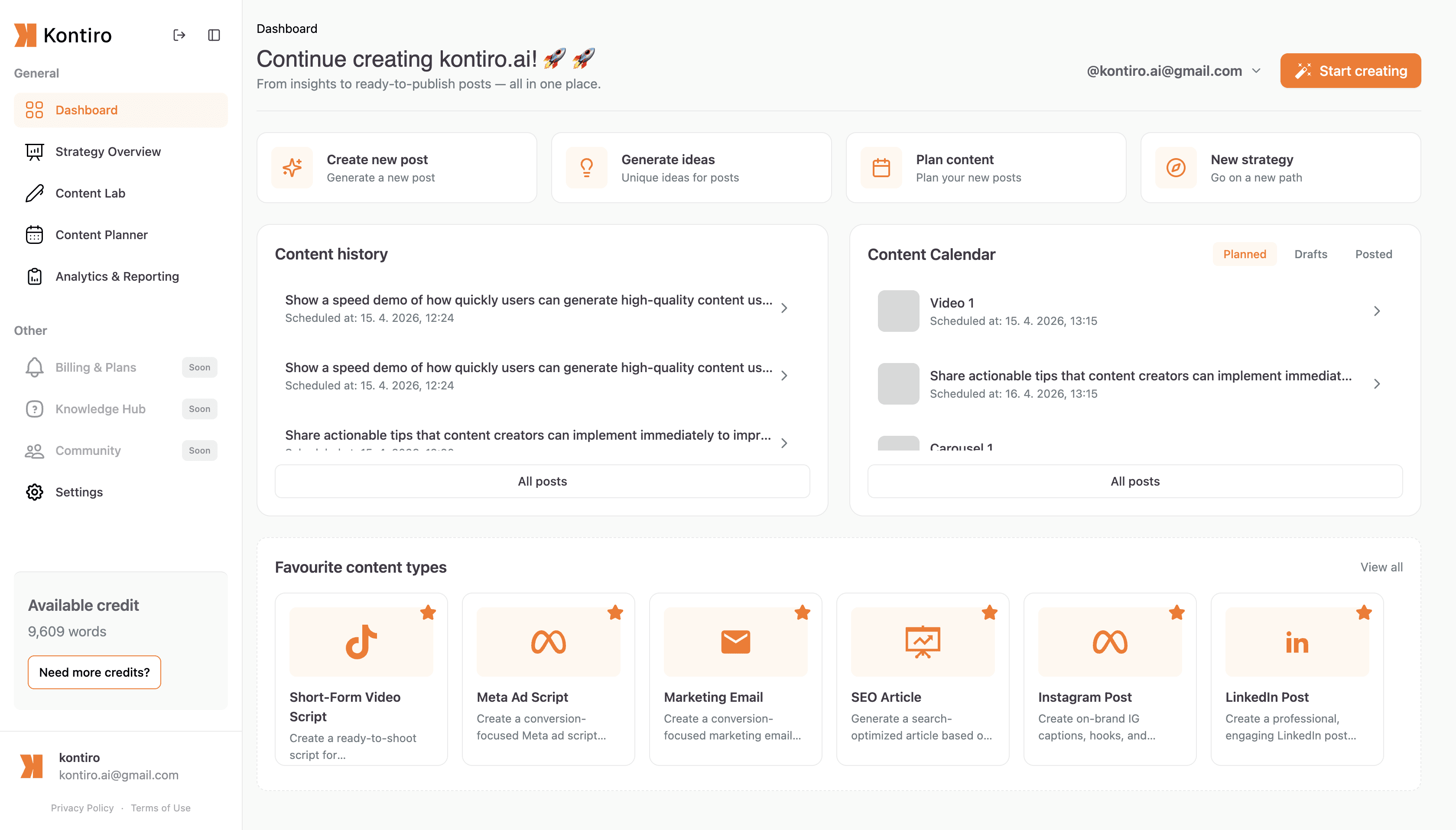Expand the Video 1 calendar entry chevron
The height and width of the screenshot is (830, 1456).
click(x=1376, y=311)
